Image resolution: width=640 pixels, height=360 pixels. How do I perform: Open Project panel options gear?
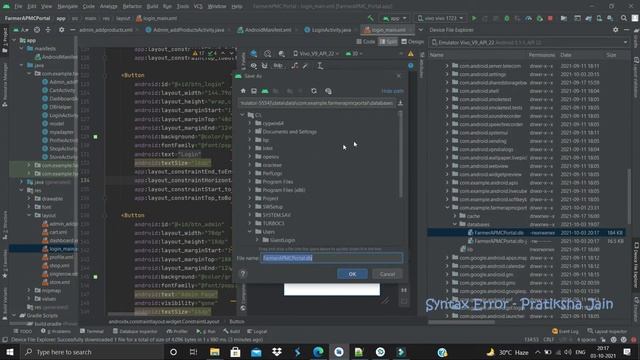tap(62, 30)
